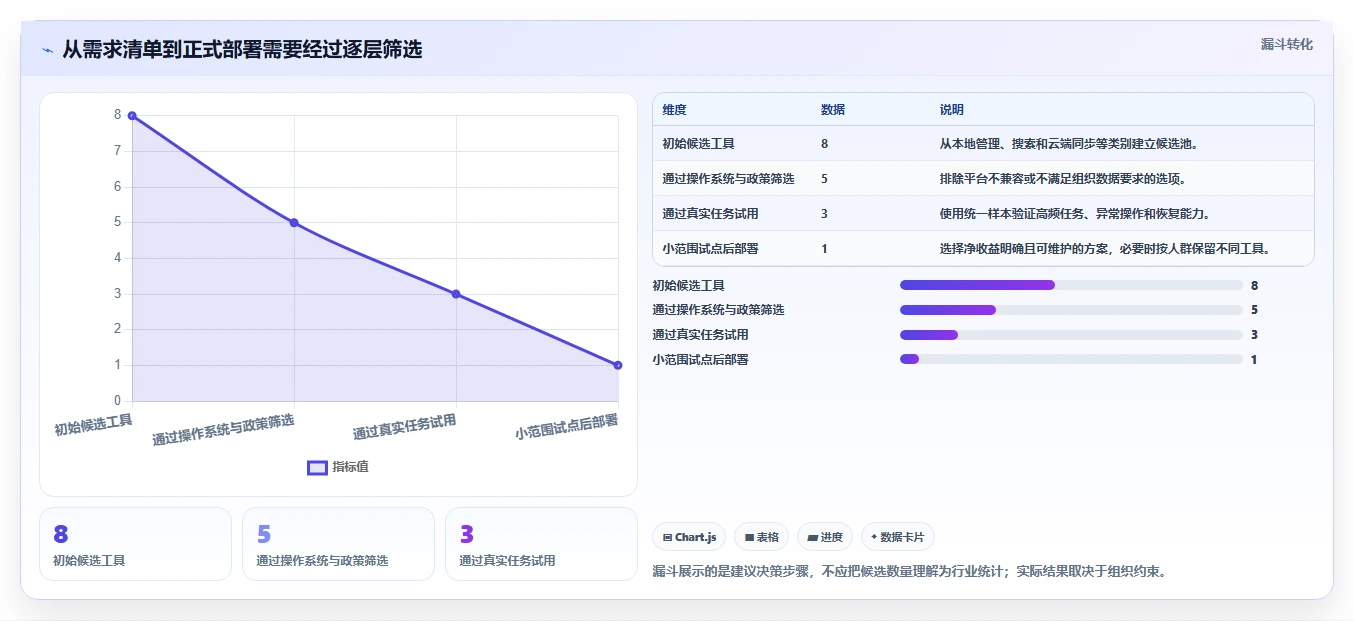Click the value 3 right of the progress bars
Image resolution: width=1354 pixels, height=621 pixels.
point(1254,335)
